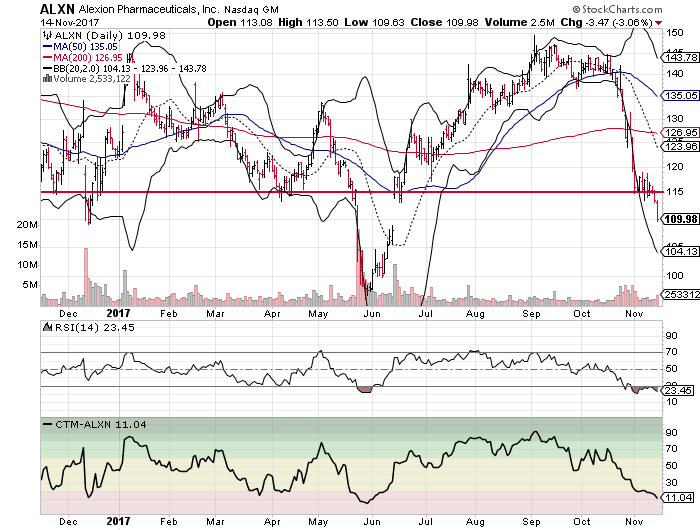Click the RSI panel triangle icon
This screenshot has height=530, width=700.
pyautogui.click(x=47, y=327)
